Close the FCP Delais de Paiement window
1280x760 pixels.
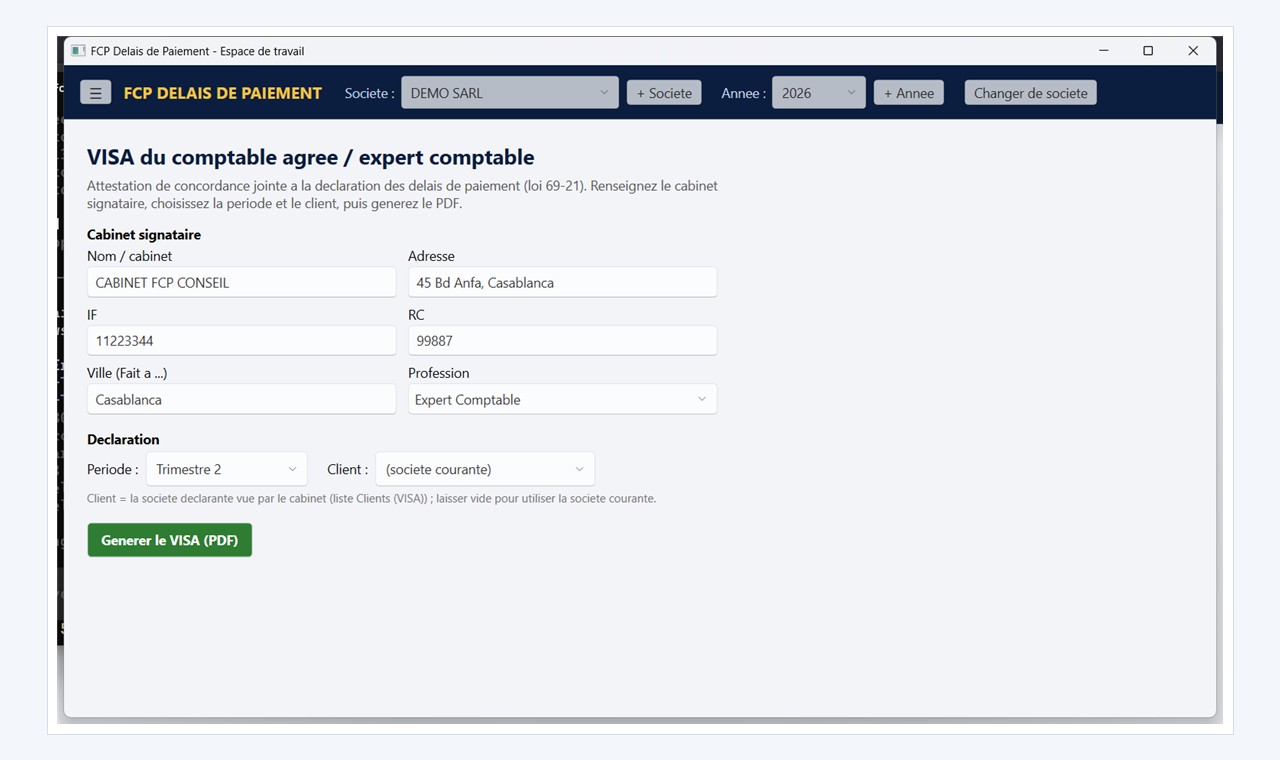point(1193,51)
